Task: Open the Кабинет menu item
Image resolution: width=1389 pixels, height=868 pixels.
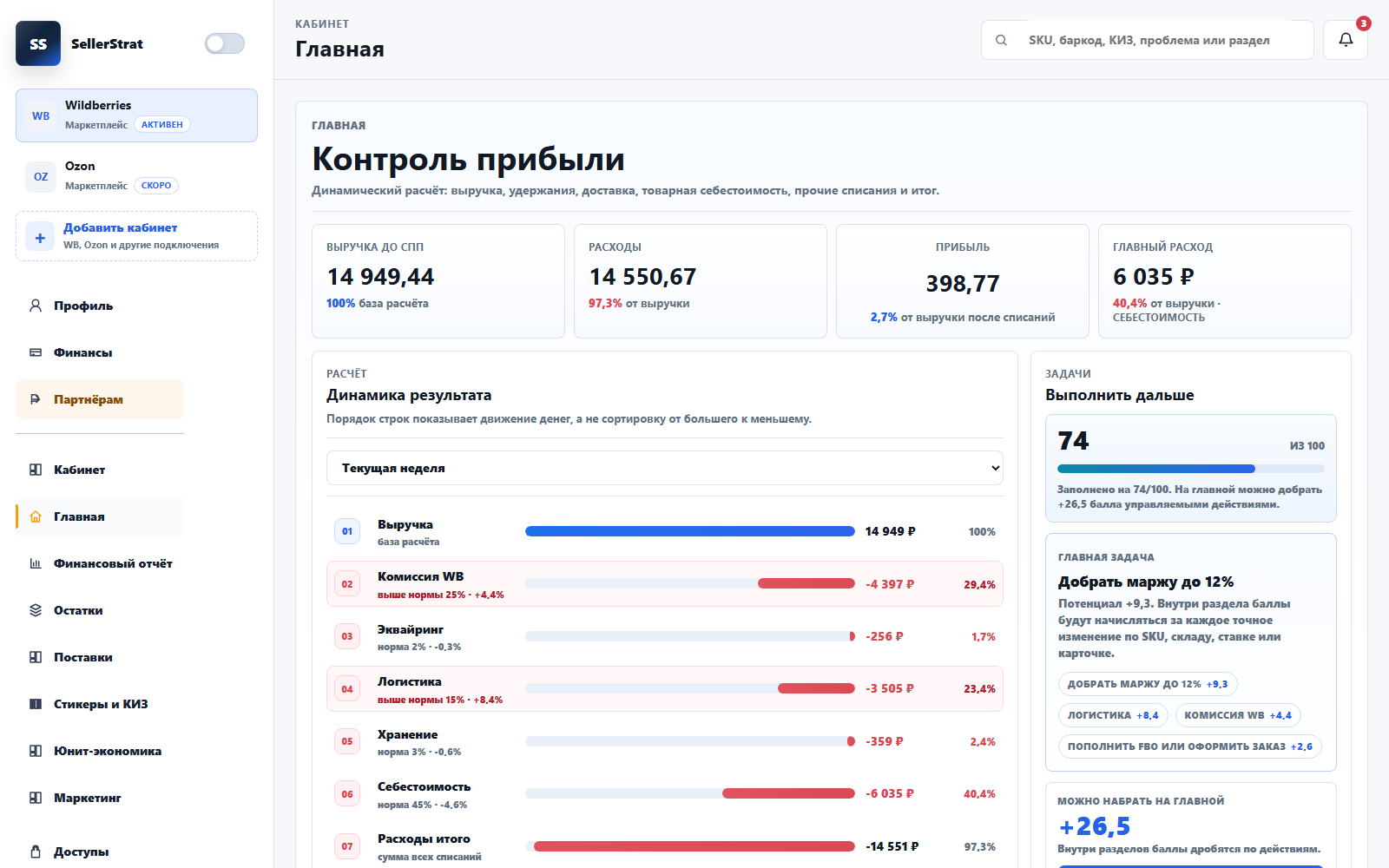Action: click(x=100, y=470)
